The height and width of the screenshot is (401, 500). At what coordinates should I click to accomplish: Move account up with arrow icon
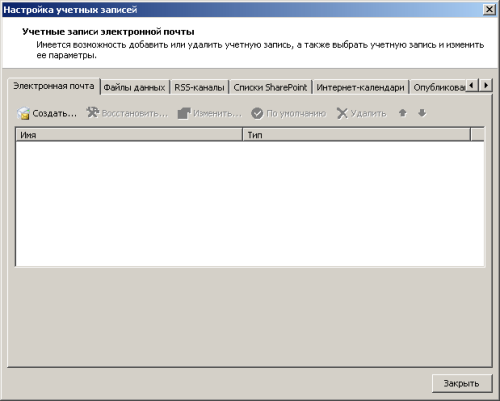[403, 113]
